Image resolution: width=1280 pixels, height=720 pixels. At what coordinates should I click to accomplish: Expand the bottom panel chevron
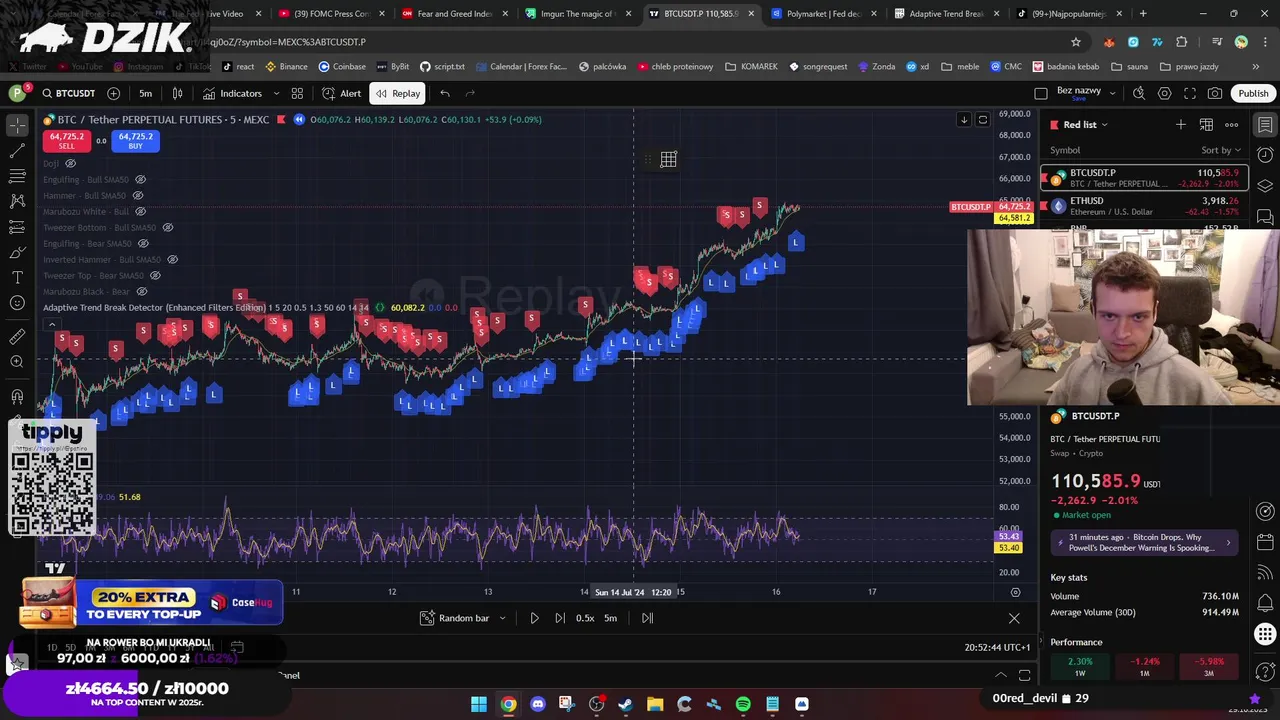point(1001,675)
